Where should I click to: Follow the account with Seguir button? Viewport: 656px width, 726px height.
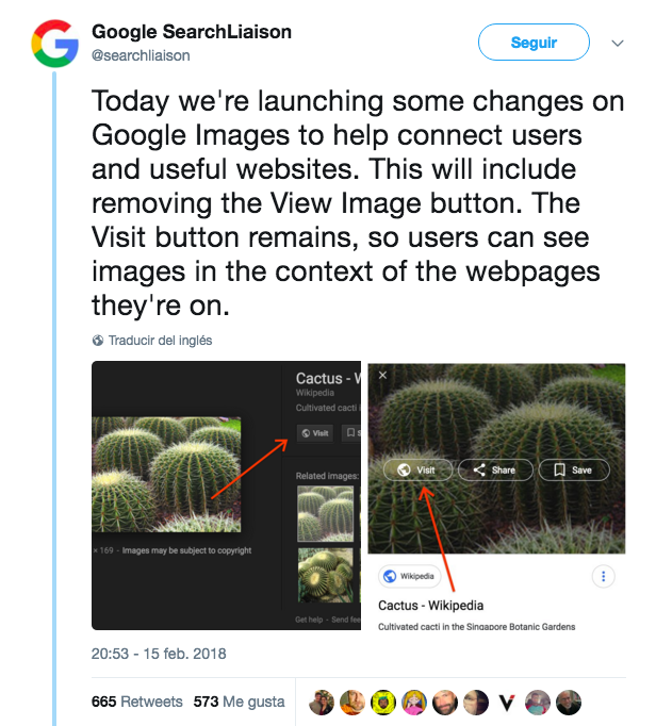[534, 42]
